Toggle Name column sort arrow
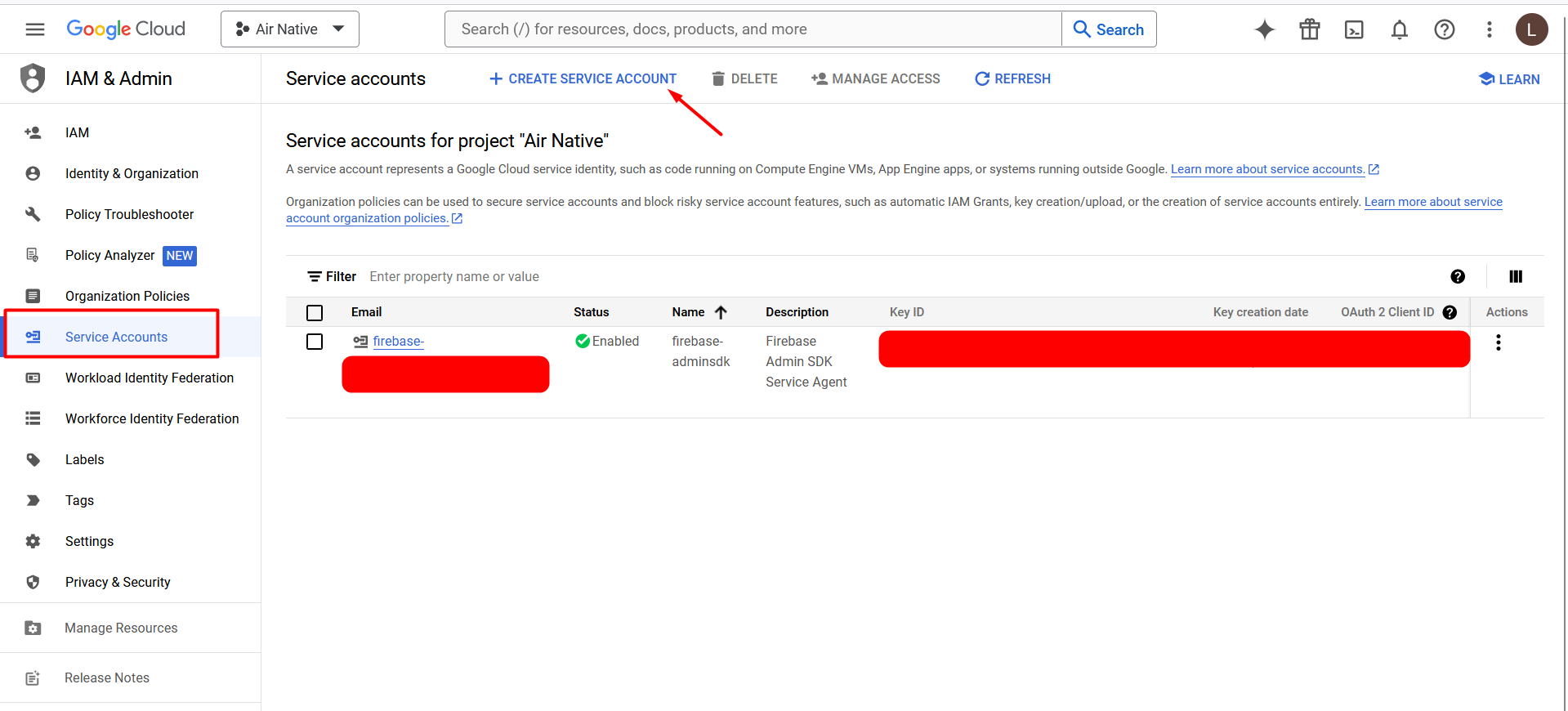 [x=721, y=312]
